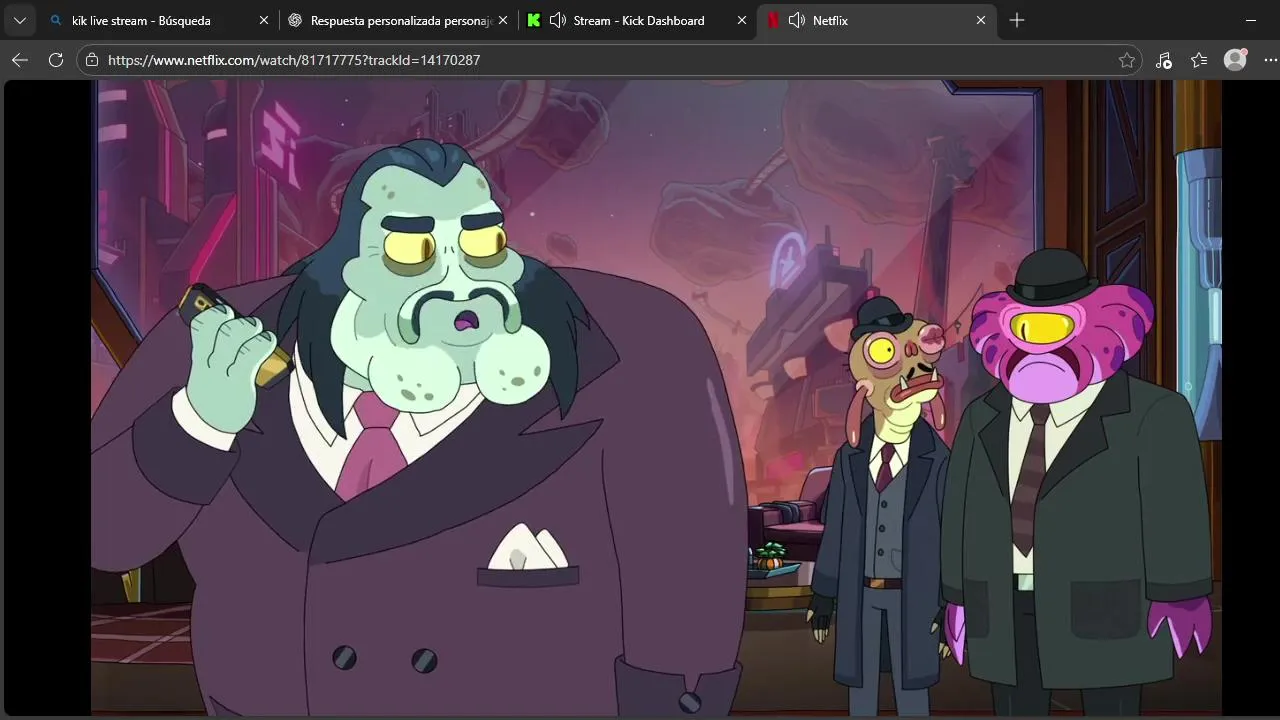Open the favorites list button
The image size is (1280, 720).
1199,60
